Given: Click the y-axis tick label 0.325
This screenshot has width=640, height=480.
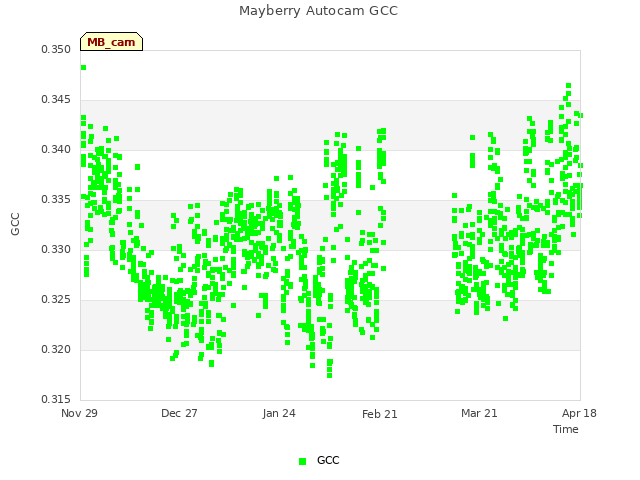Looking at the screenshot, I should coord(56,300).
